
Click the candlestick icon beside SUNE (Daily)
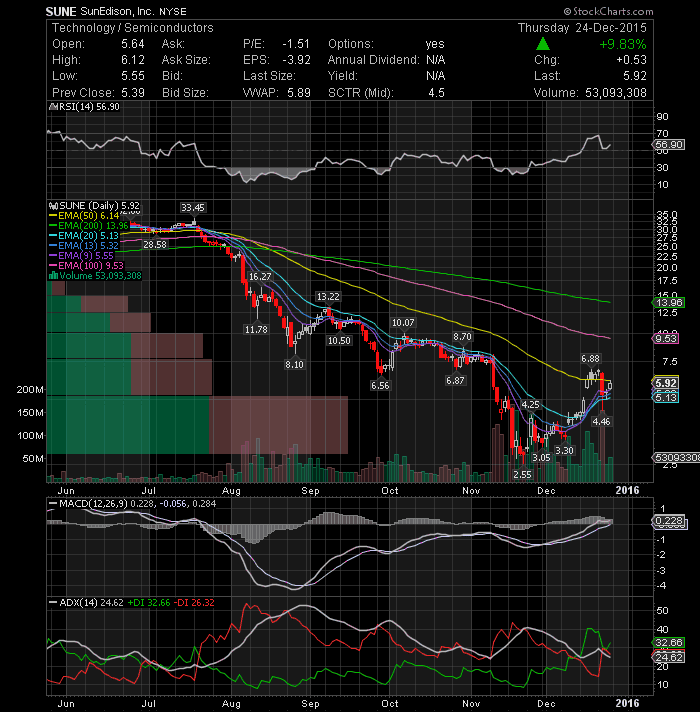pos(53,206)
